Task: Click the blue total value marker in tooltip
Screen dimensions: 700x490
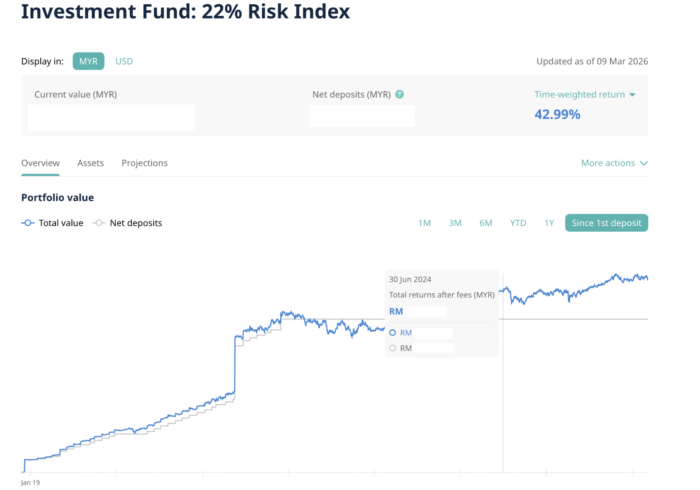Action: pyautogui.click(x=392, y=332)
